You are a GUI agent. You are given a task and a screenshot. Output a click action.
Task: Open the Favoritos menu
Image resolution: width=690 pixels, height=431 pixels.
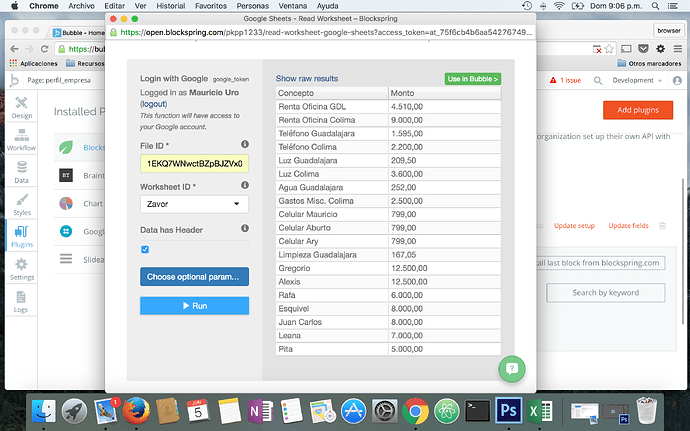(x=211, y=6)
